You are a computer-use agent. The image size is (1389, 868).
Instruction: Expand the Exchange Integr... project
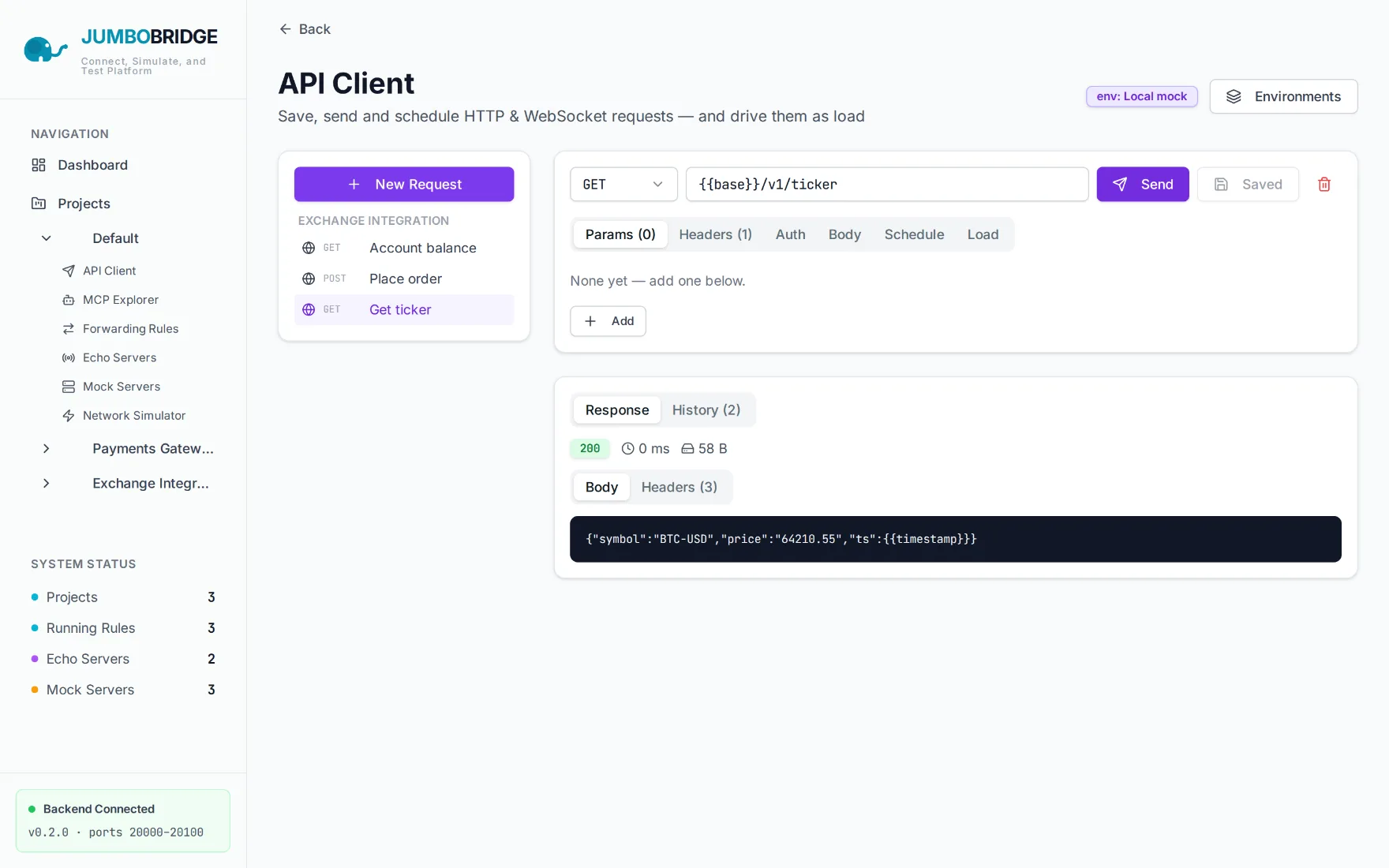coord(47,484)
